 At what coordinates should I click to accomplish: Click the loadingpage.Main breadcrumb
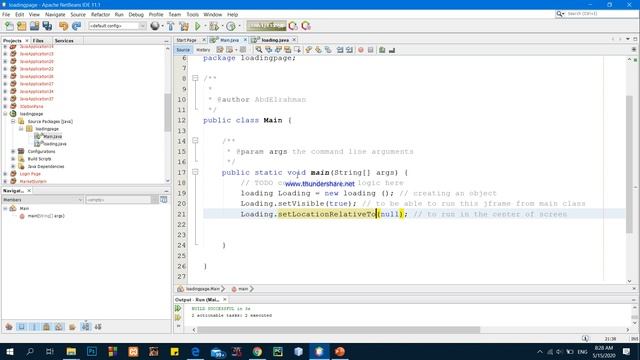pyautogui.click(x=202, y=289)
